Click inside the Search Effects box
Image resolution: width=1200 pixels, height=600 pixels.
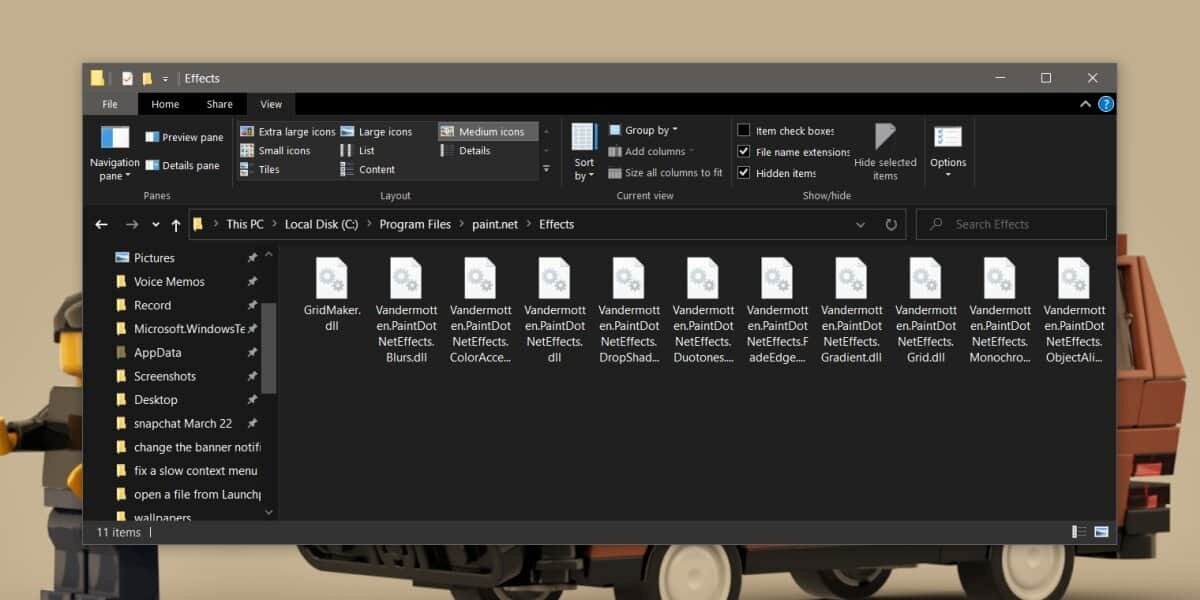click(x=1010, y=224)
